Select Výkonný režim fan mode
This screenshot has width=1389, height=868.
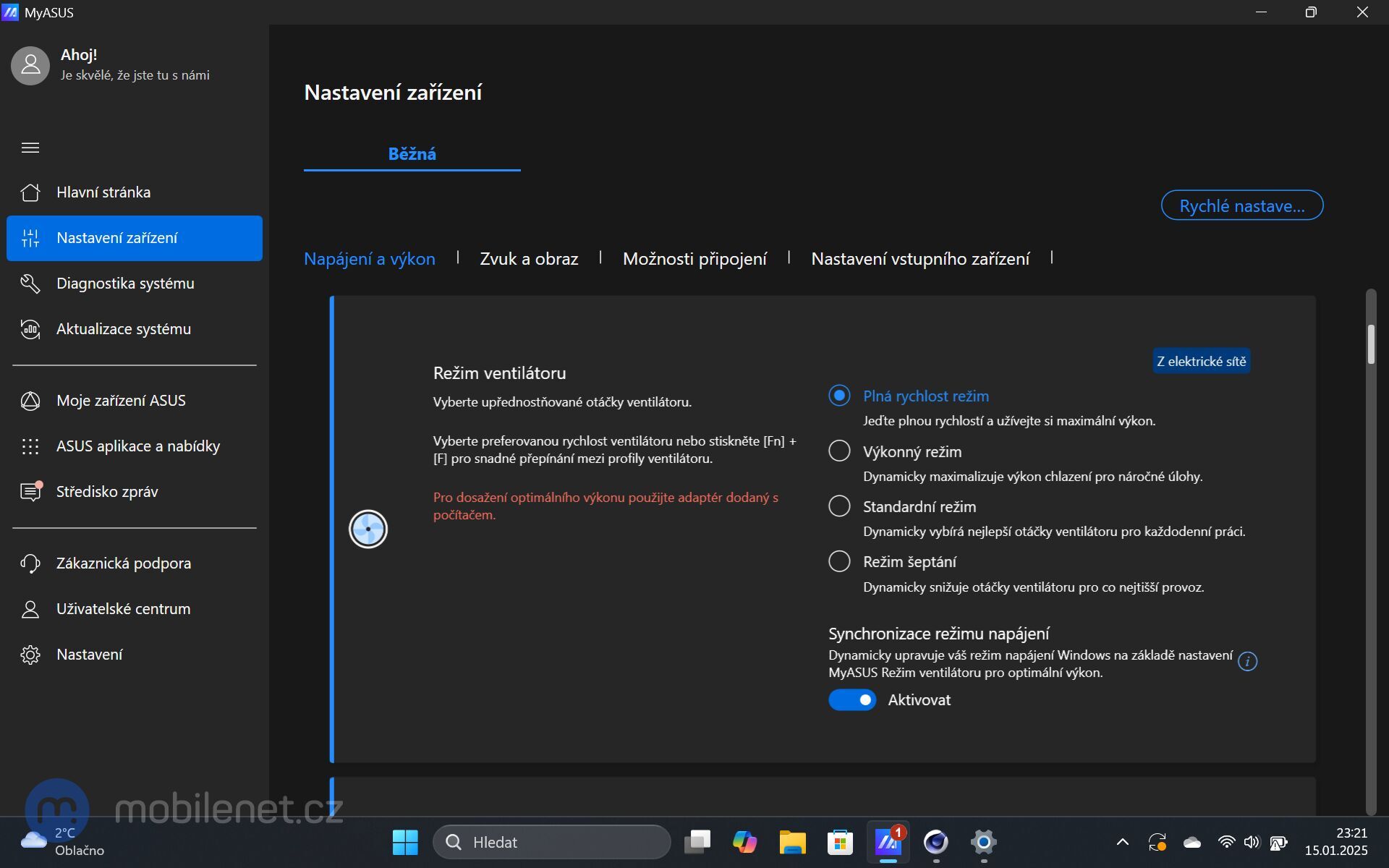coord(838,451)
